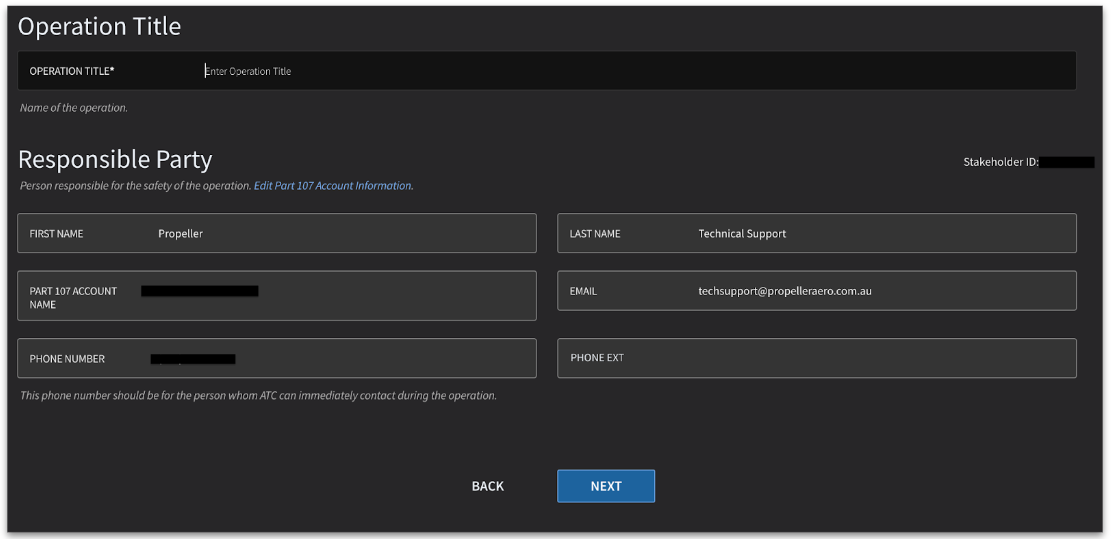The height and width of the screenshot is (539, 1111).
Task: Click the redacted Part 107 account name value
Action: (200, 291)
